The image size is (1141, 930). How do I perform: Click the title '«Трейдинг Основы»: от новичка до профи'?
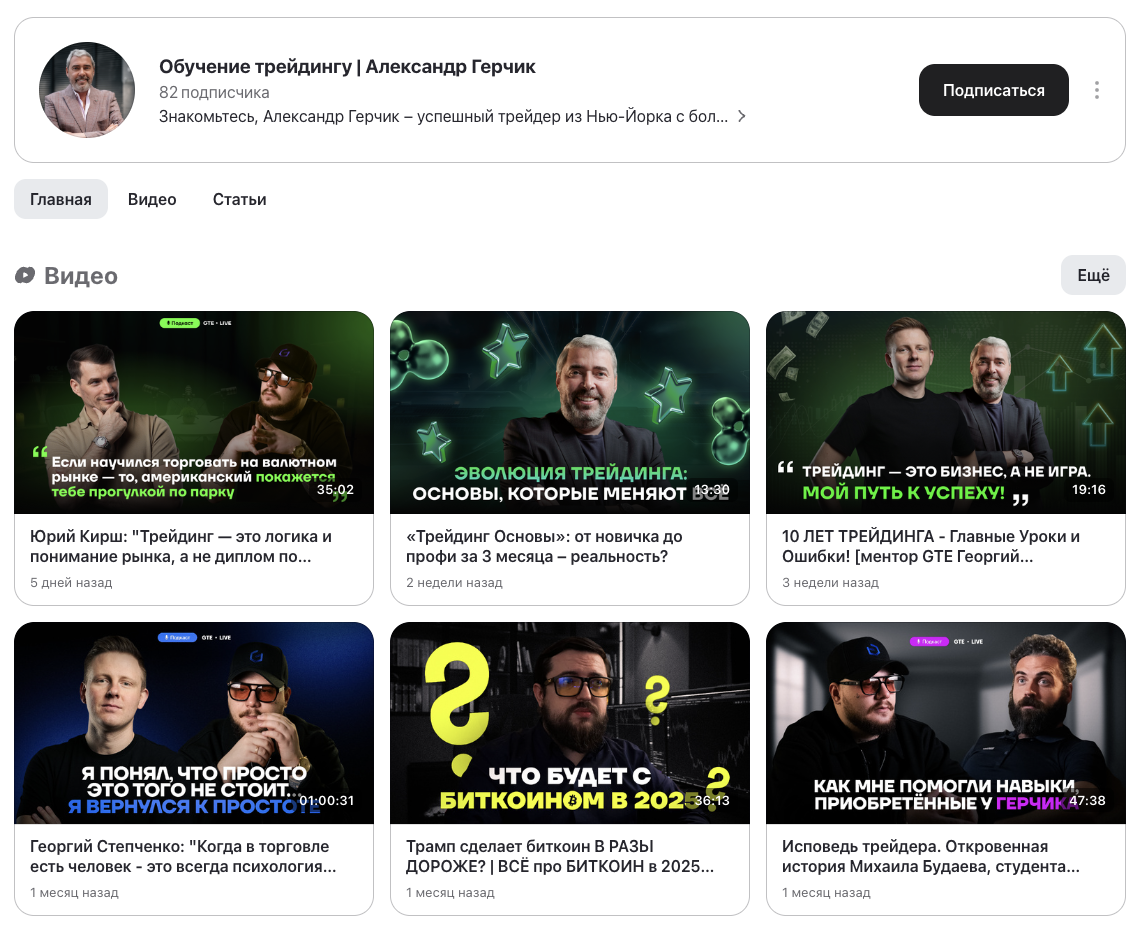(x=544, y=547)
